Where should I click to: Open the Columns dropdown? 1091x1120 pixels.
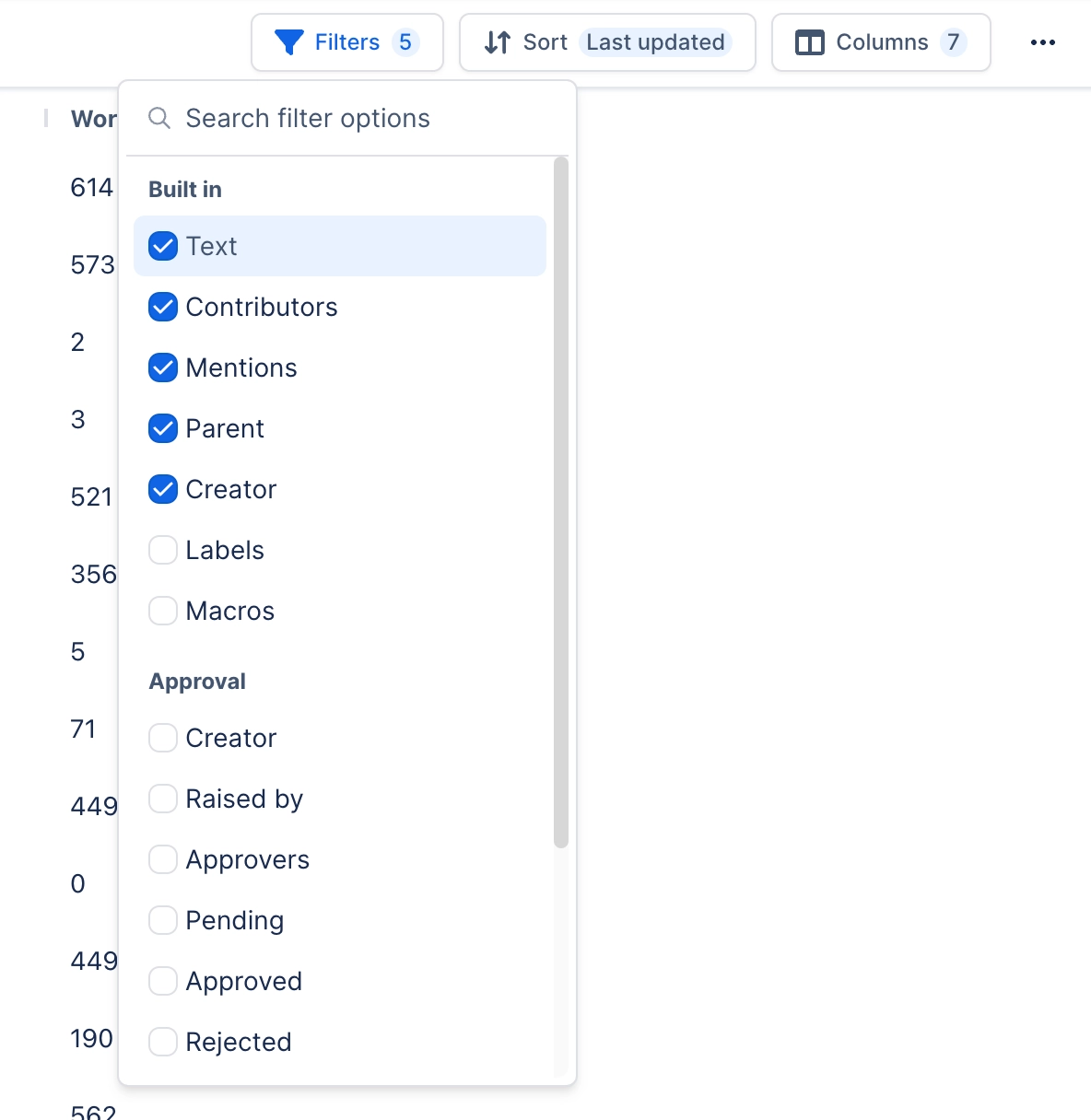(x=881, y=42)
